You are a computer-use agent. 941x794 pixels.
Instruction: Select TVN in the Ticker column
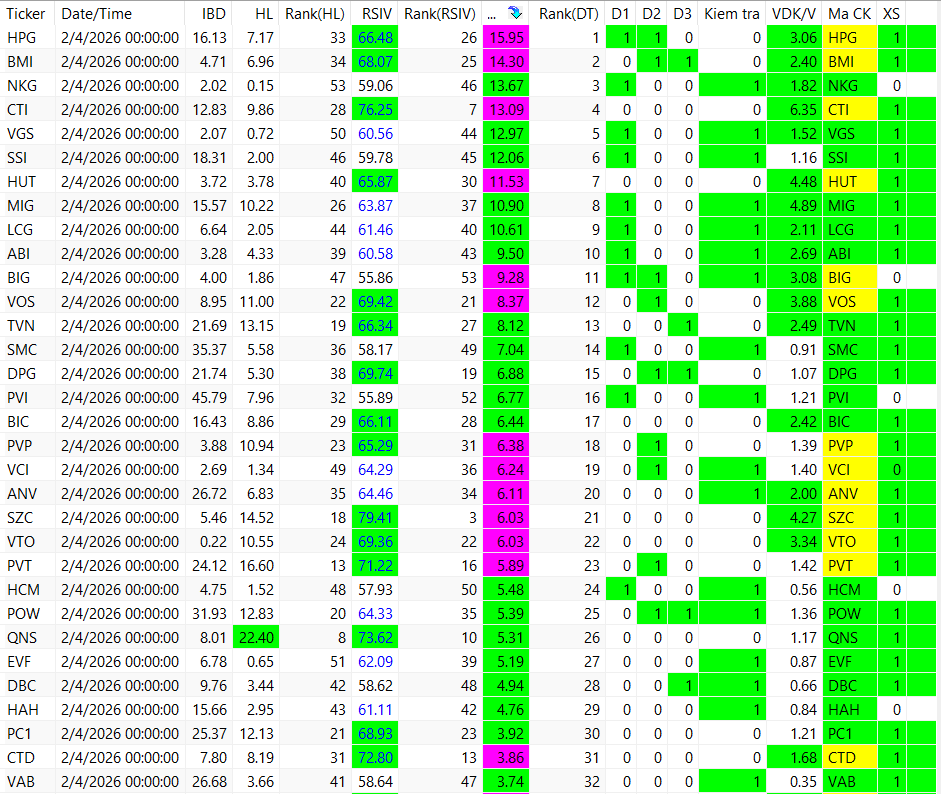(x=21, y=326)
